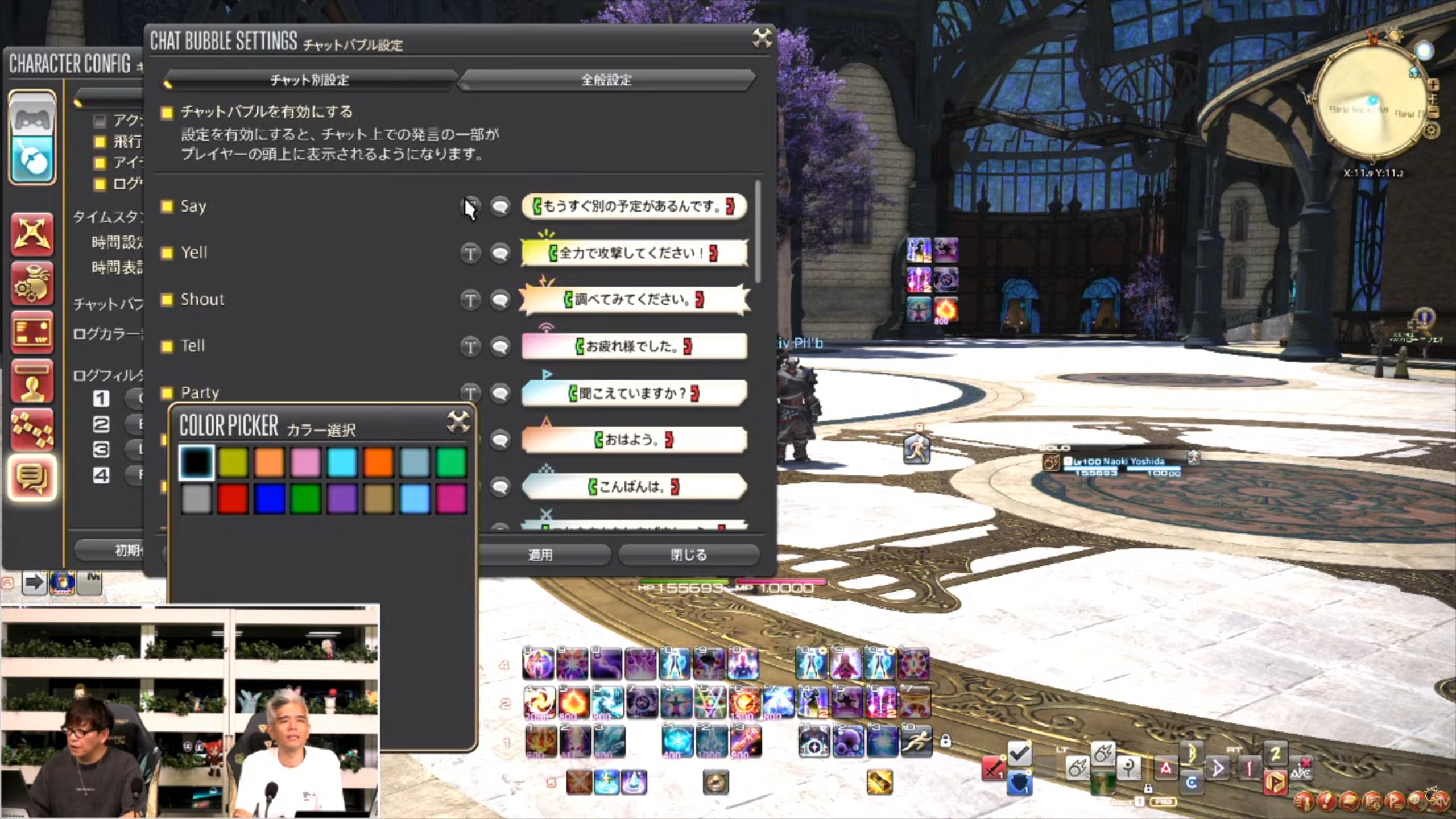The width and height of the screenshot is (1456, 819).
Task: Switch to the 全般設定 tab
Action: [607, 80]
